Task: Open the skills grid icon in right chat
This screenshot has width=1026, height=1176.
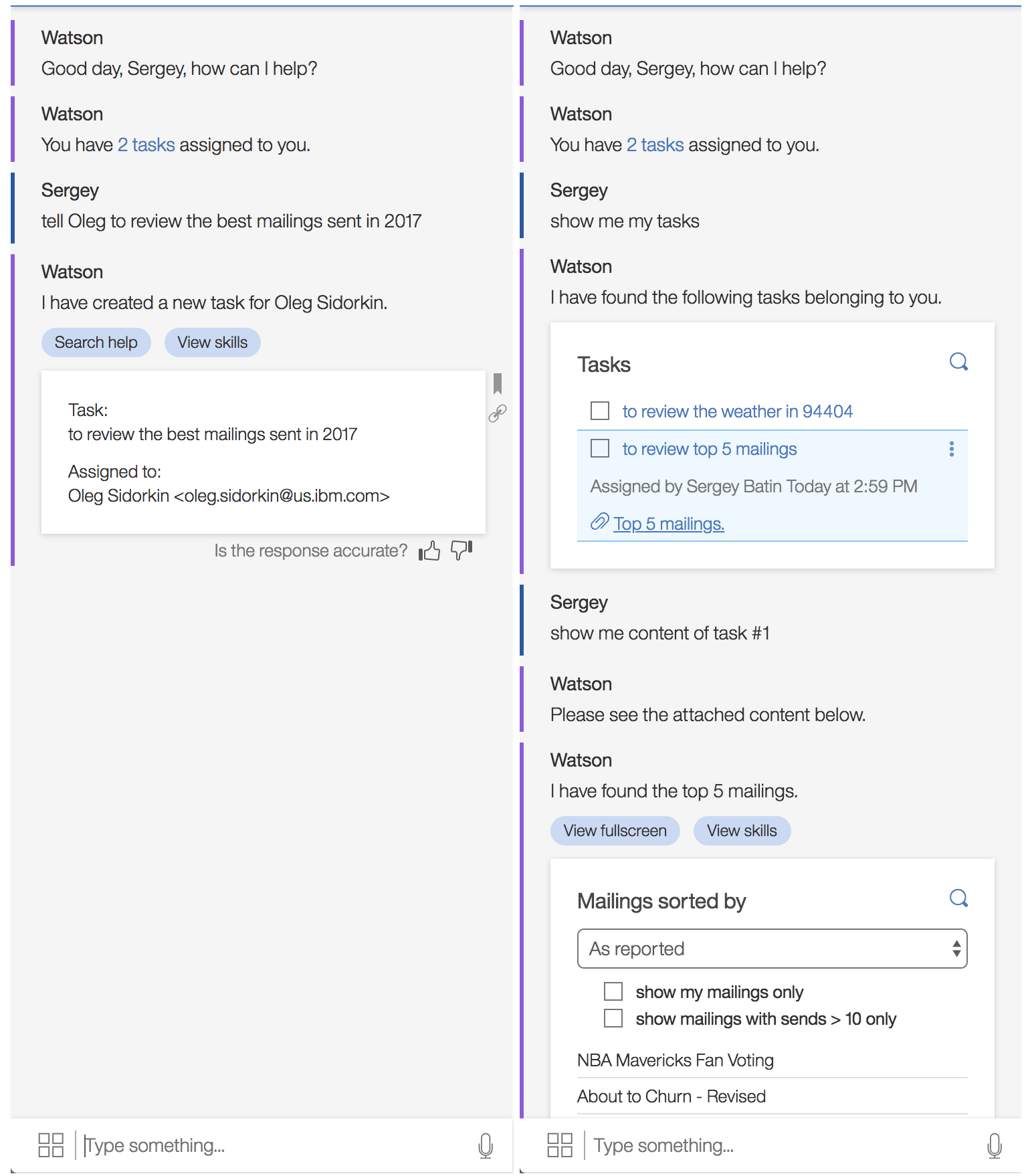Action: [x=560, y=1145]
